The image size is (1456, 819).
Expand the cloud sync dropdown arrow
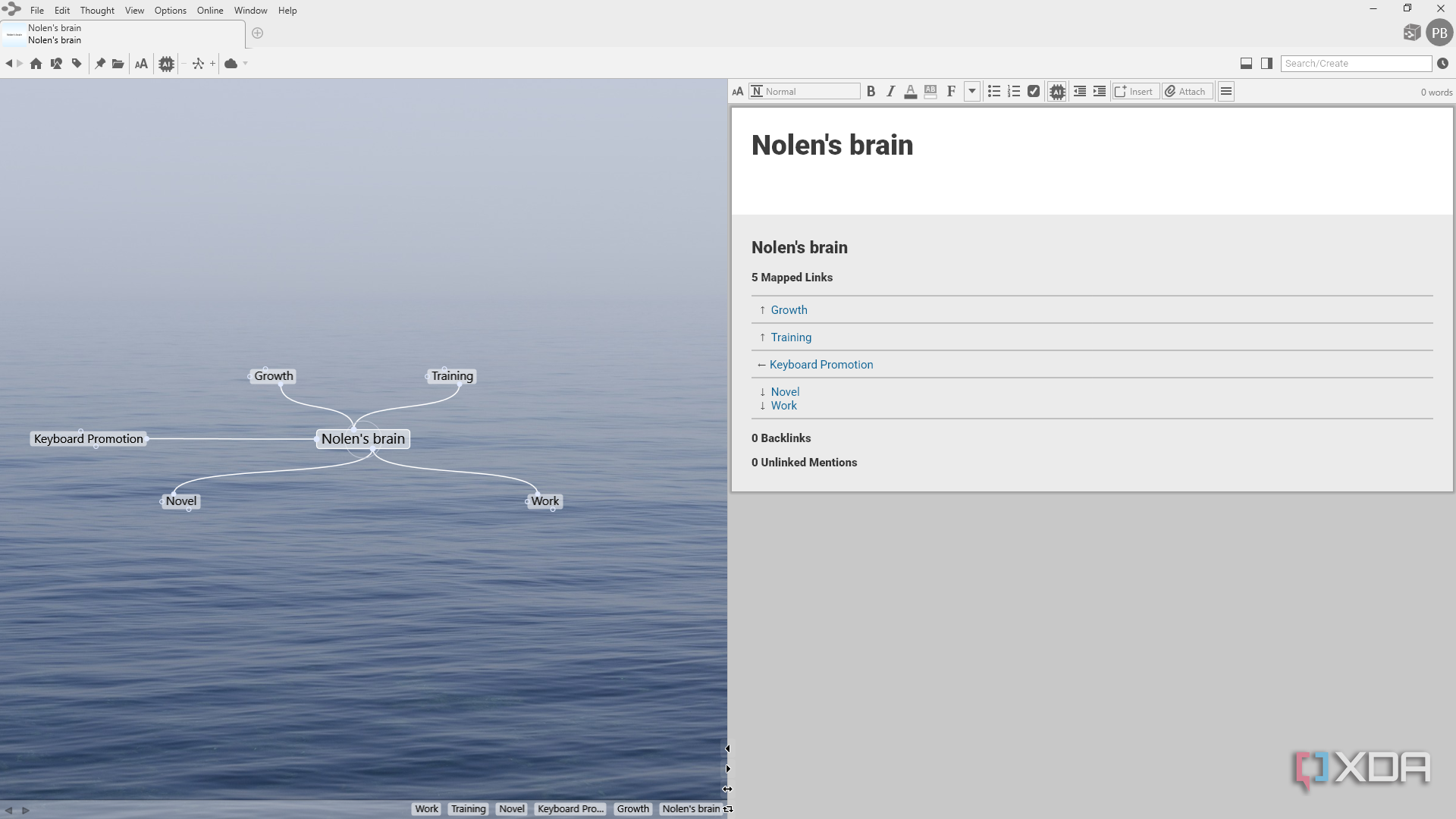pos(246,64)
